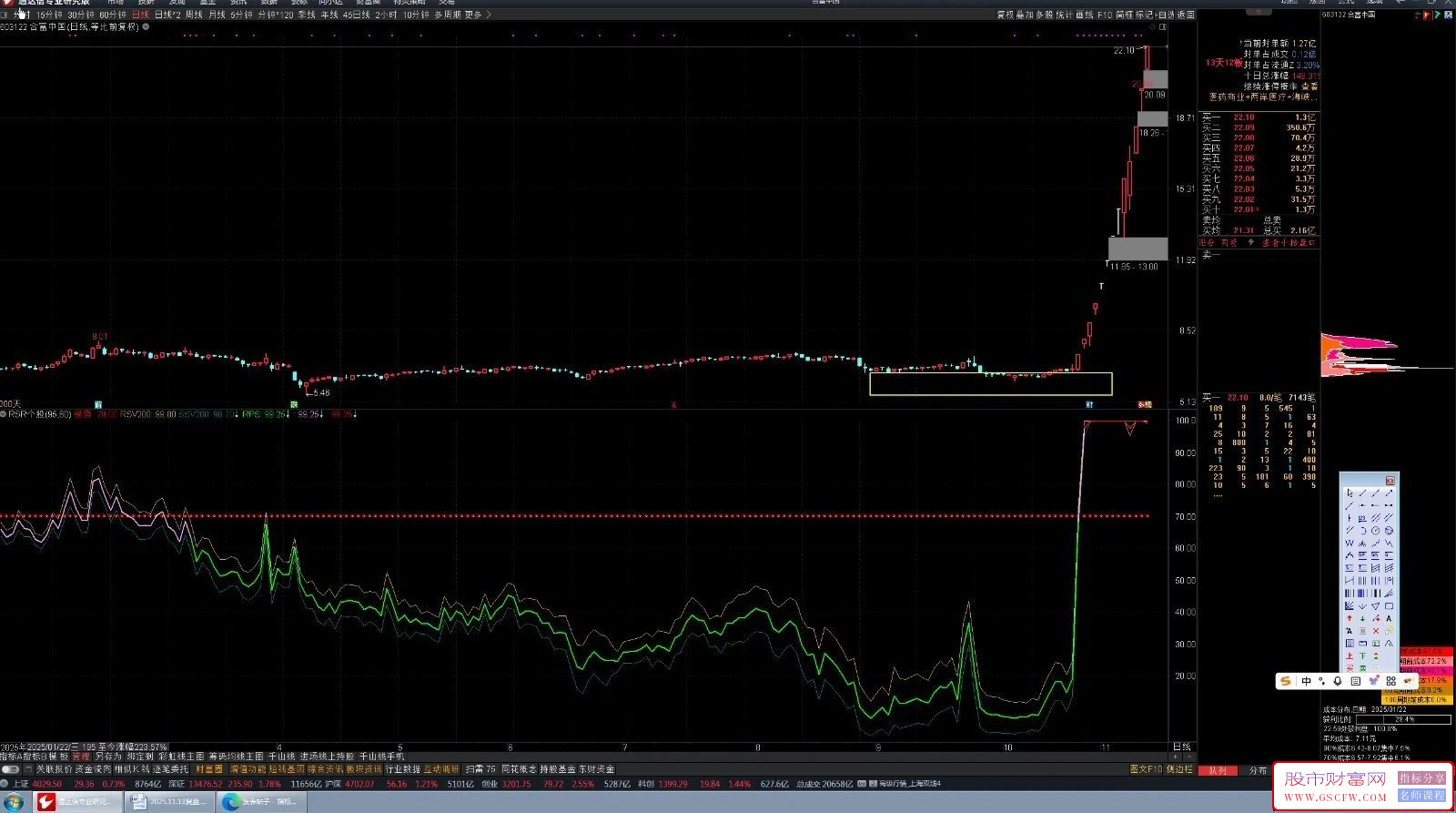This screenshot has height=813, width=1456.
Task: Open the 多周期 chart period selector
Action: click(447, 15)
